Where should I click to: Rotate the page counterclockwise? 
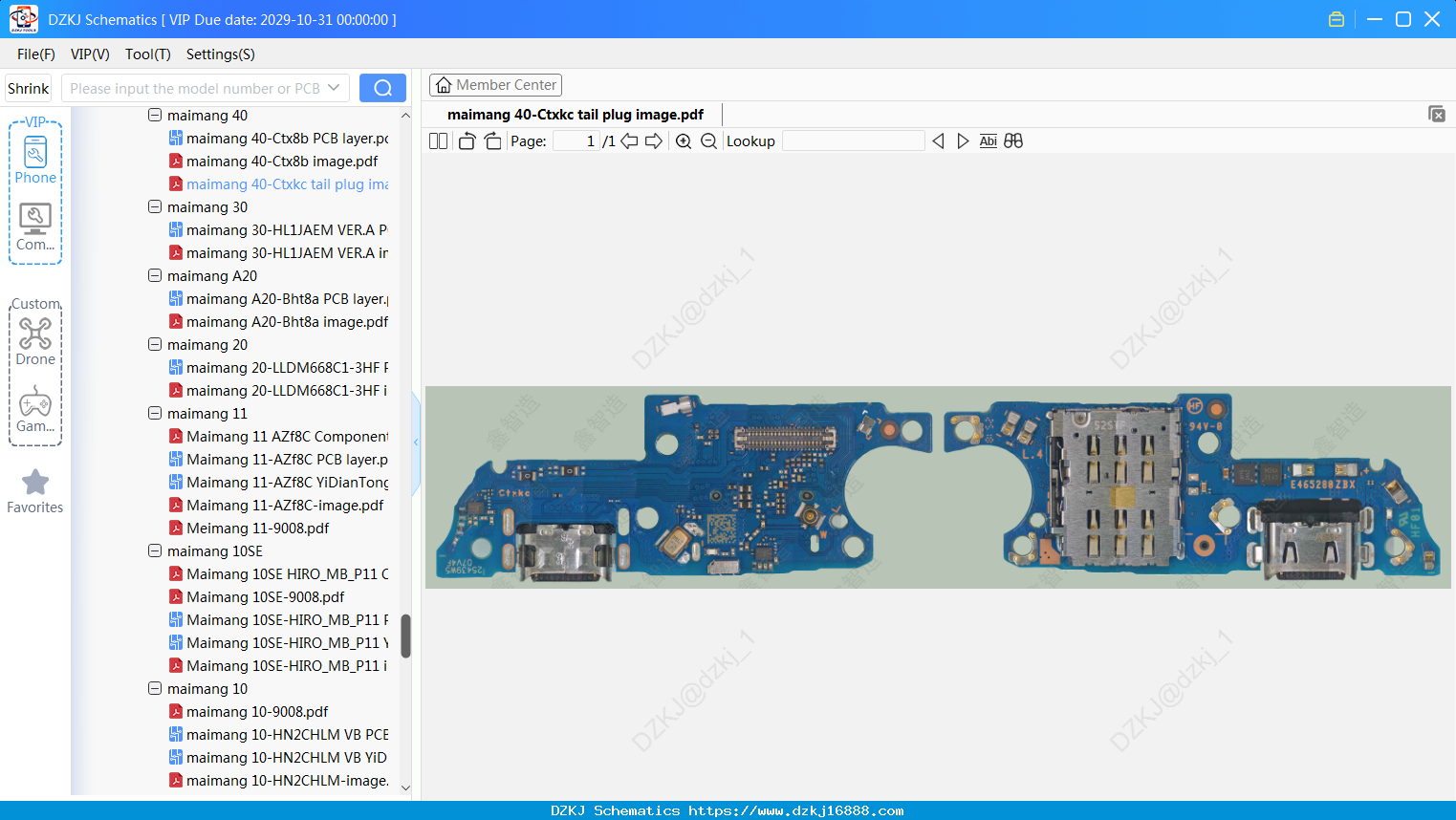pyautogui.click(x=467, y=141)
